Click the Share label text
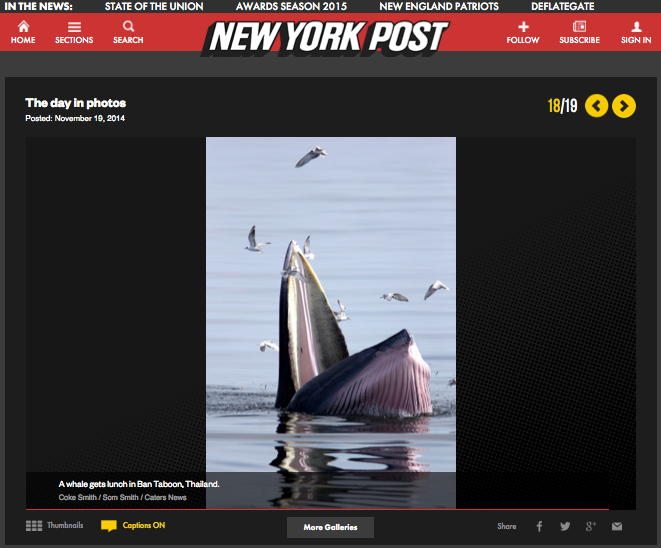 [x=507, y=526]
